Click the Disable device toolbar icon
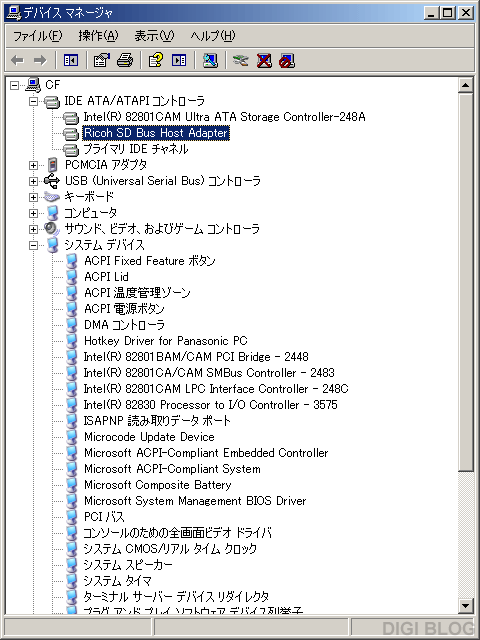The height and width of the screenshot is (640, 480). [x=287, y=61]
